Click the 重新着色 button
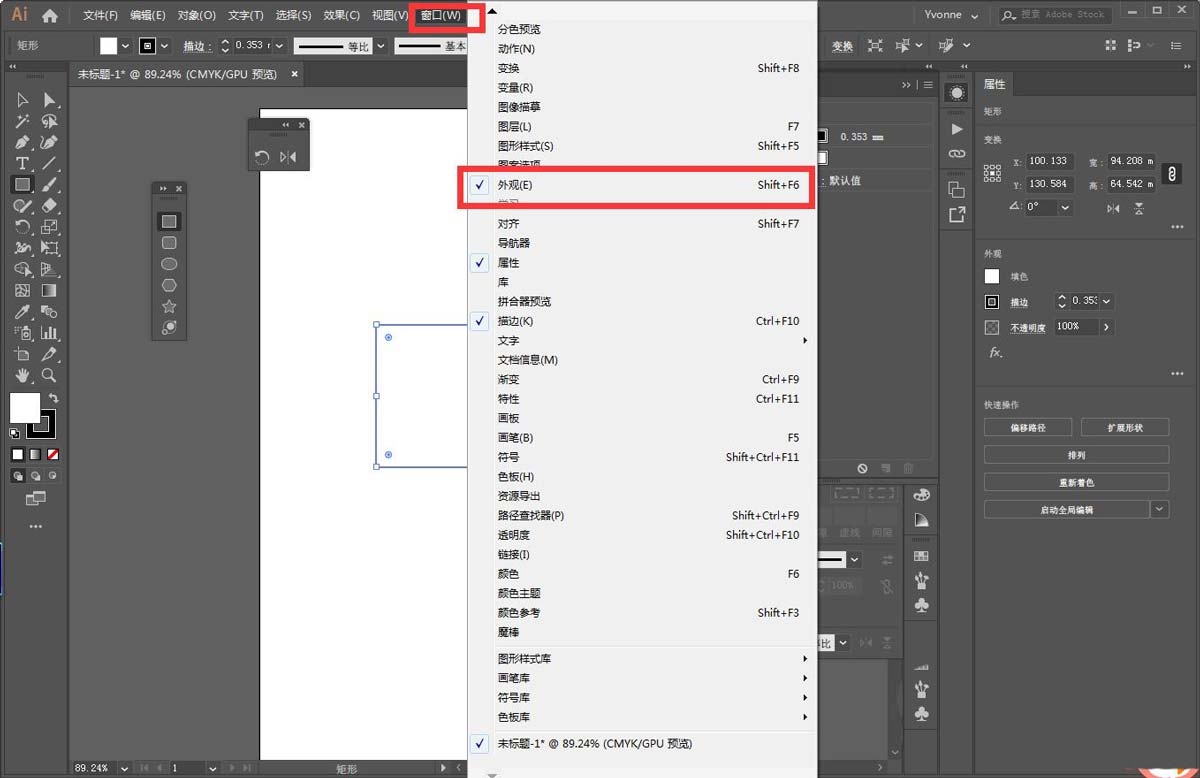This screenshot has height=778, width=1200. tap(1076, 481)
